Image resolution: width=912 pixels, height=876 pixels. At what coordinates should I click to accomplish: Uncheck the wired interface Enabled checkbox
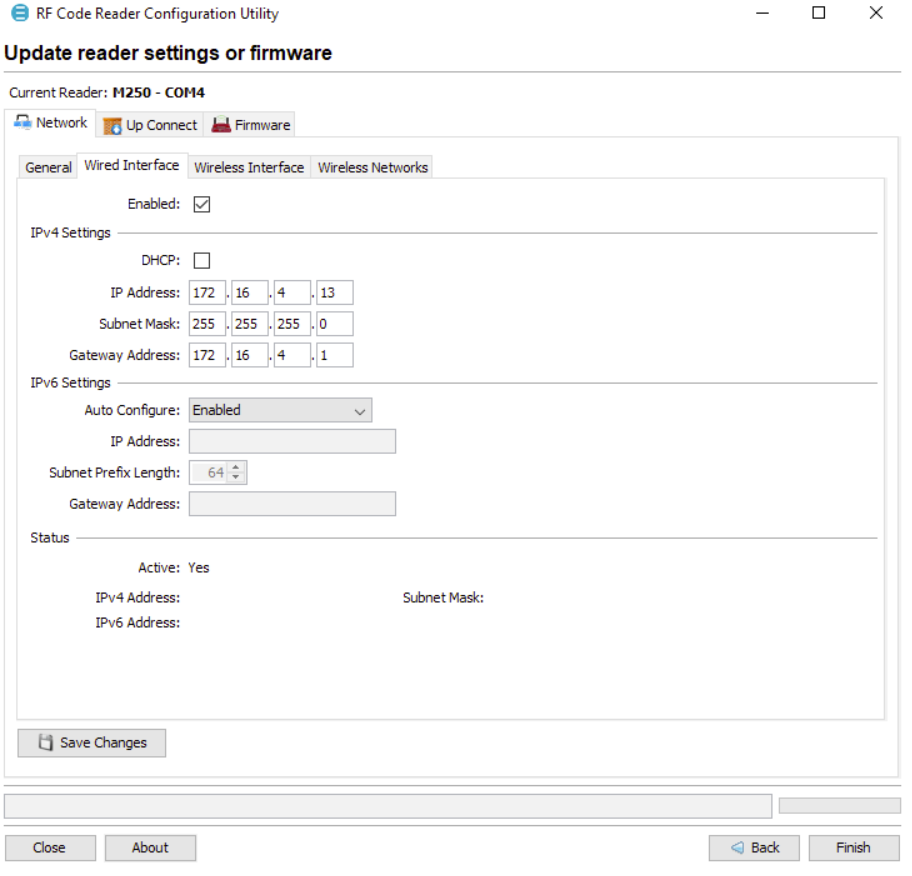(x=201, y=204)
